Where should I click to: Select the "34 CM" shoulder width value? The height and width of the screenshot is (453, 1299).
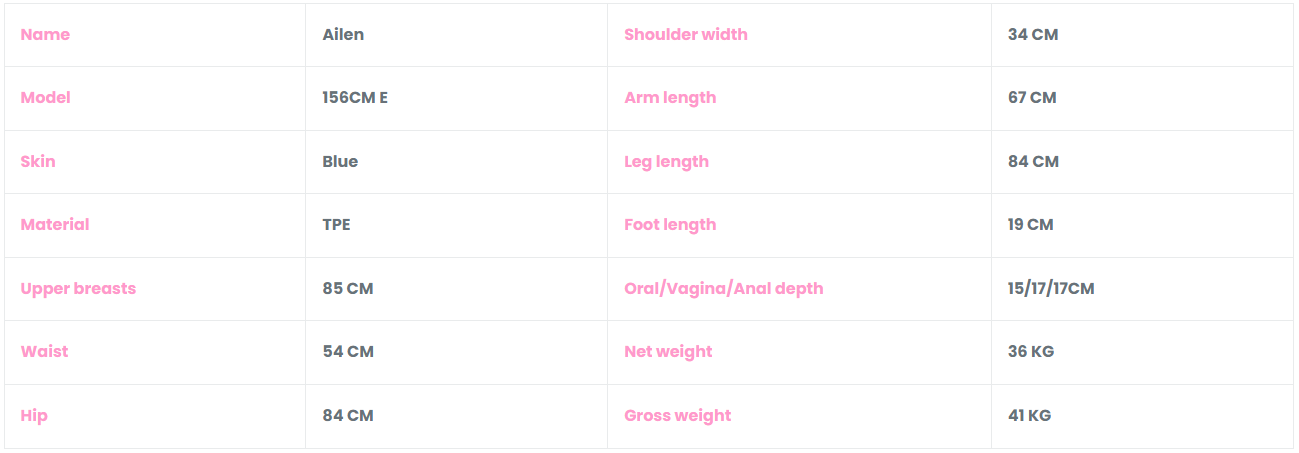coord(1033,35)
